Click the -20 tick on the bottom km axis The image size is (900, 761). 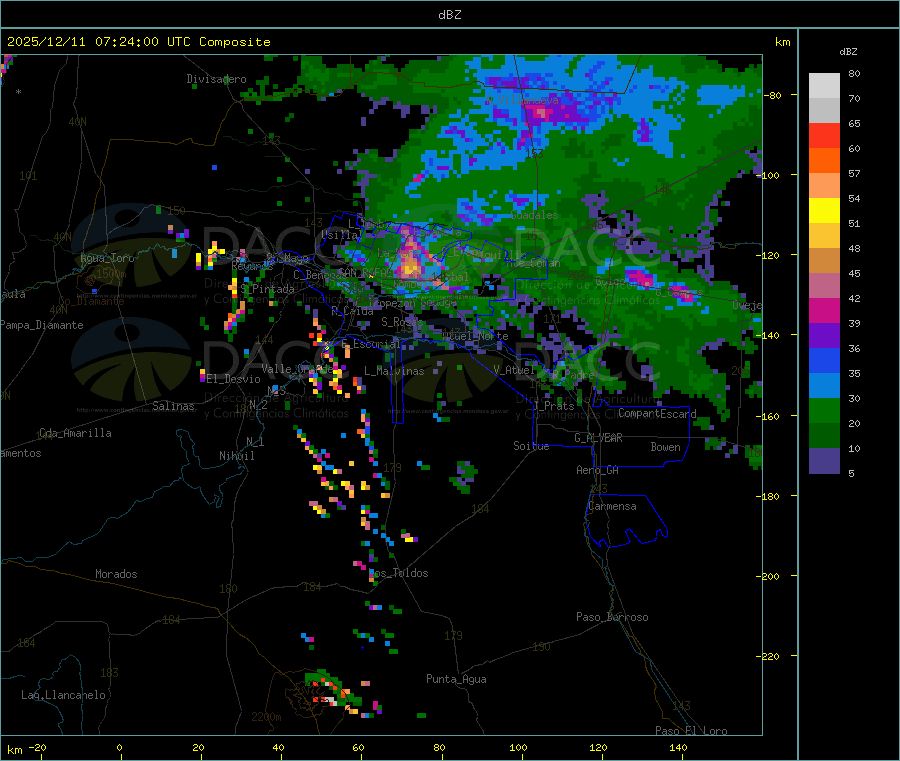pos(37,747)
